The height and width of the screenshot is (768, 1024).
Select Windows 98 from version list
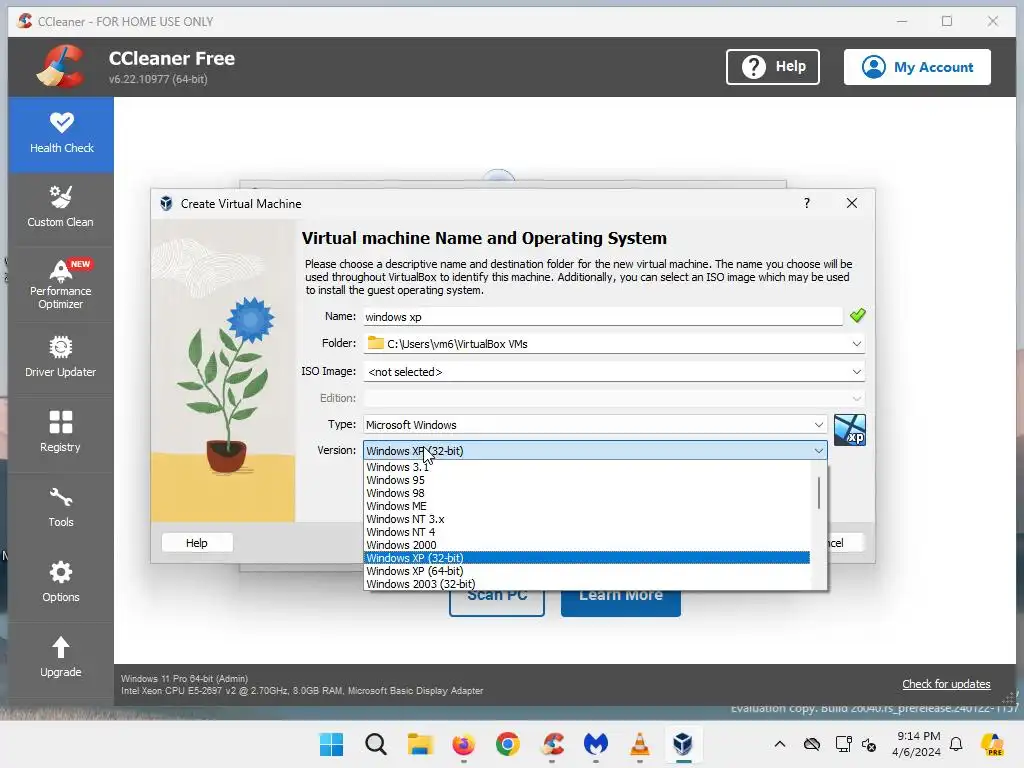pos(586,493)
